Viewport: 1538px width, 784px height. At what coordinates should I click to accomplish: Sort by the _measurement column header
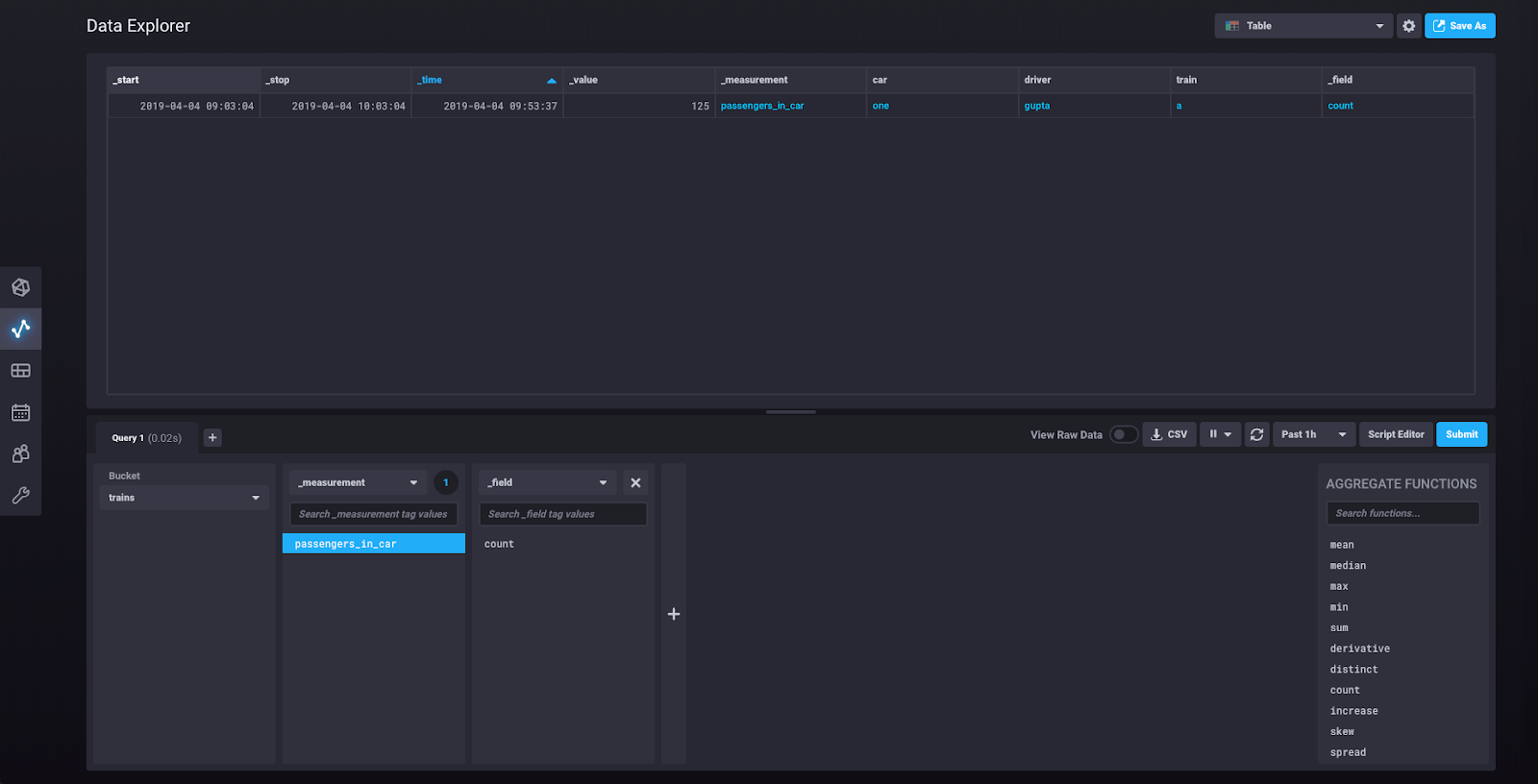791,80
